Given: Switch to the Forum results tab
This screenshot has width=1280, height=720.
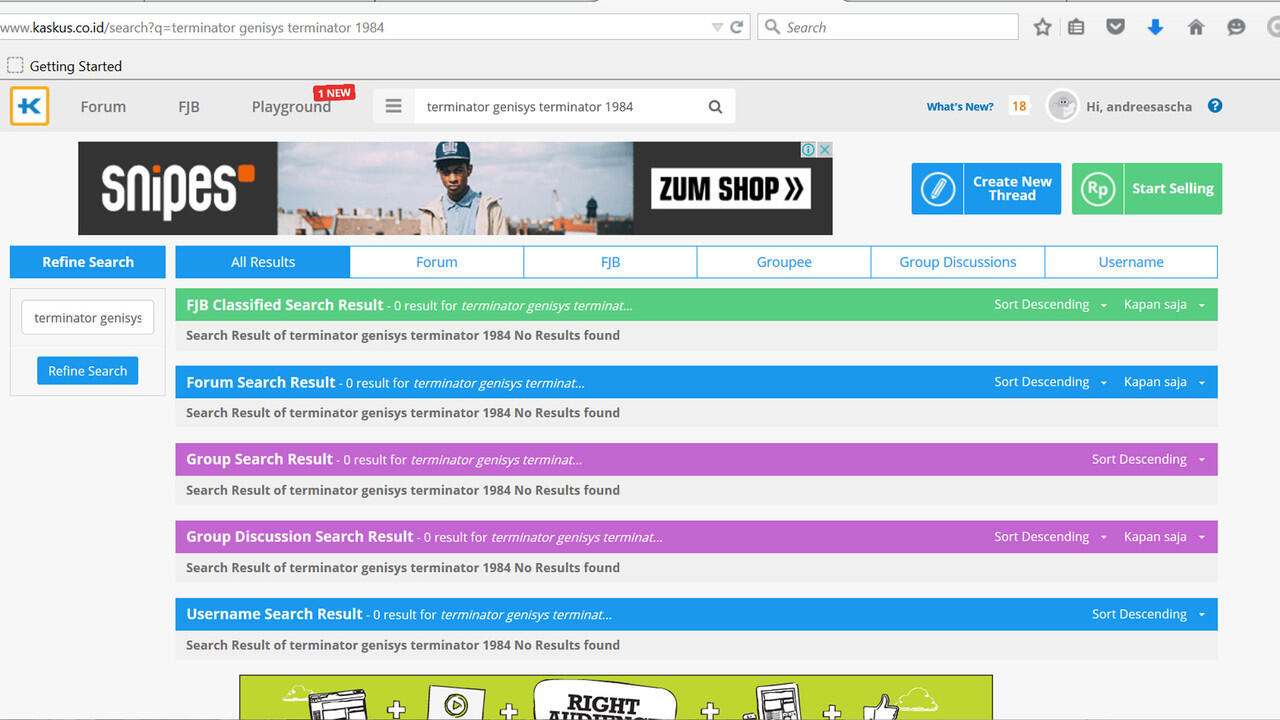Looking at the screenshot, I should pyautogui.click(x=437, y=262).
